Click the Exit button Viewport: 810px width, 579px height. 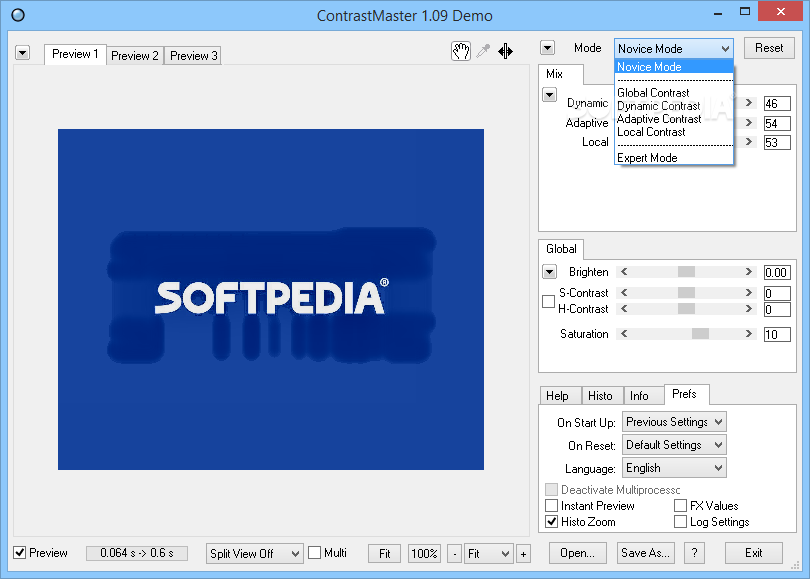pyautogui.click(x=754, y=553)
